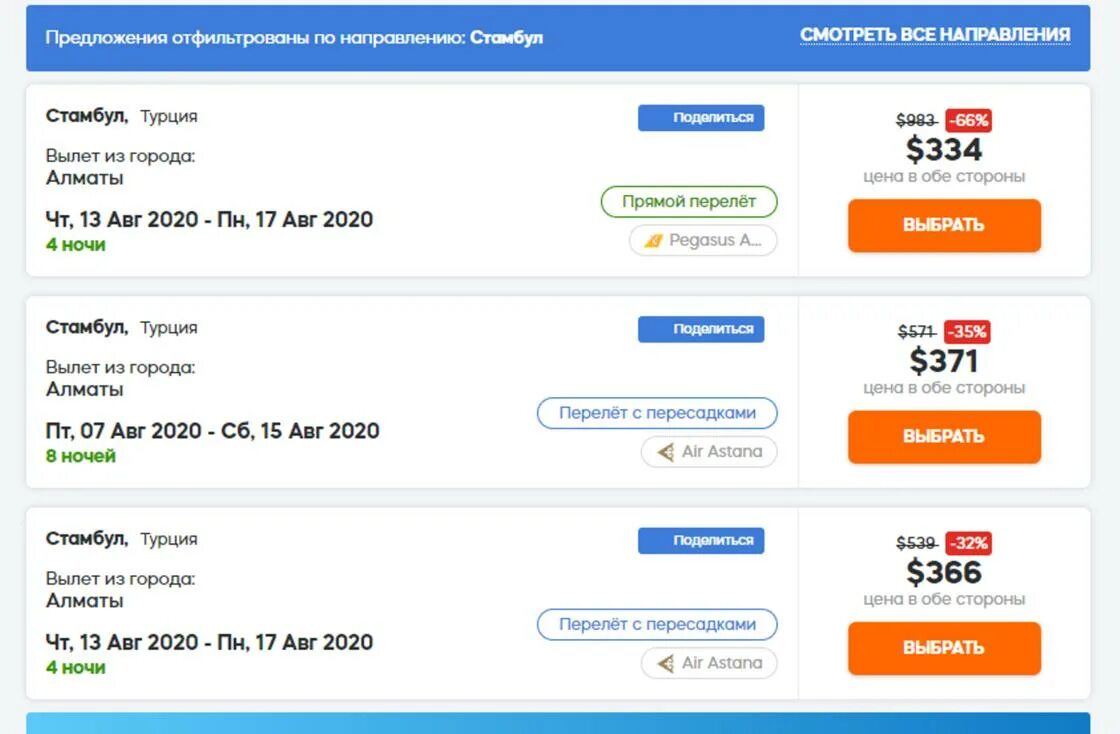Click the 'Прямой перелёт' badge
Screen dimensions: 1120x734
tap(689, 202)
